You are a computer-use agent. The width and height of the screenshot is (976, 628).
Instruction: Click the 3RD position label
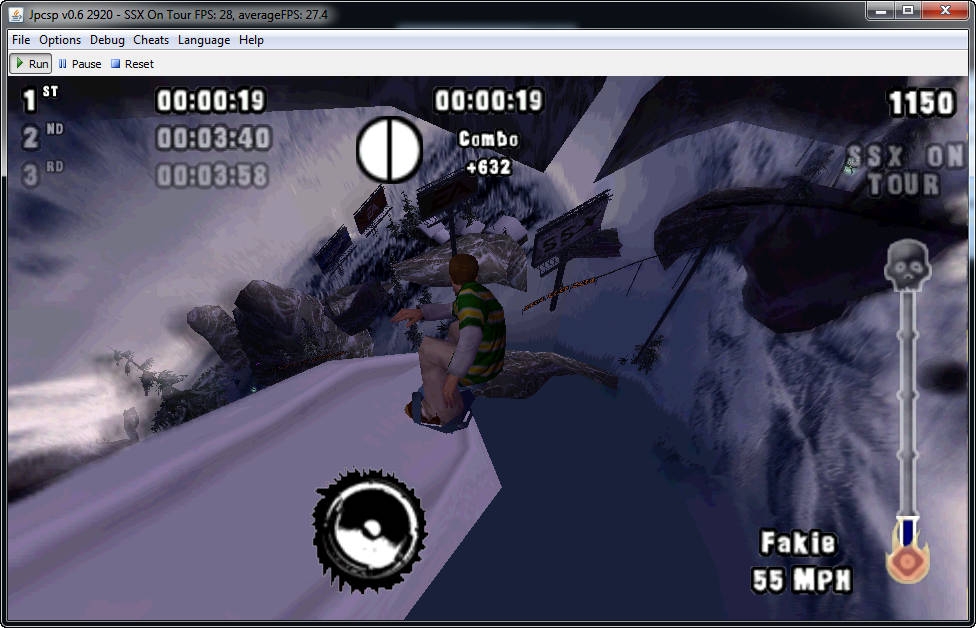pos(42,174)
